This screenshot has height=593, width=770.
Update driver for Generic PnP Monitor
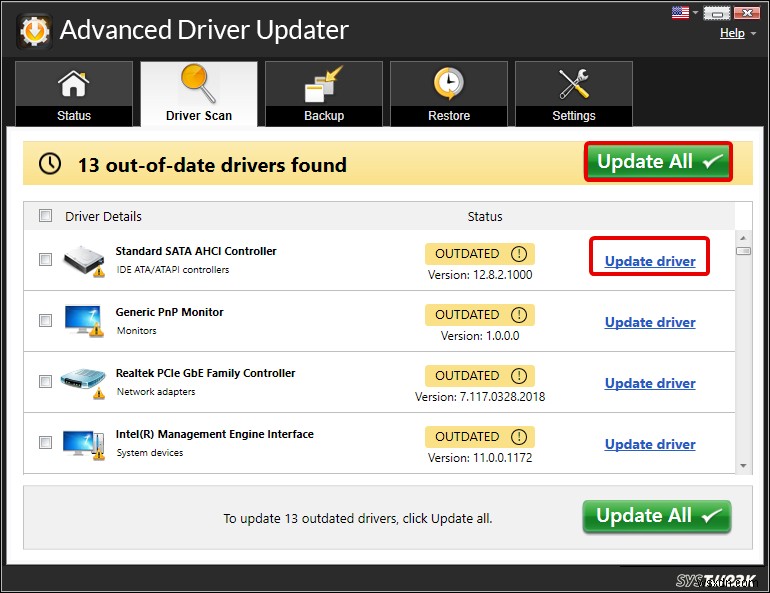pos(650,322)
